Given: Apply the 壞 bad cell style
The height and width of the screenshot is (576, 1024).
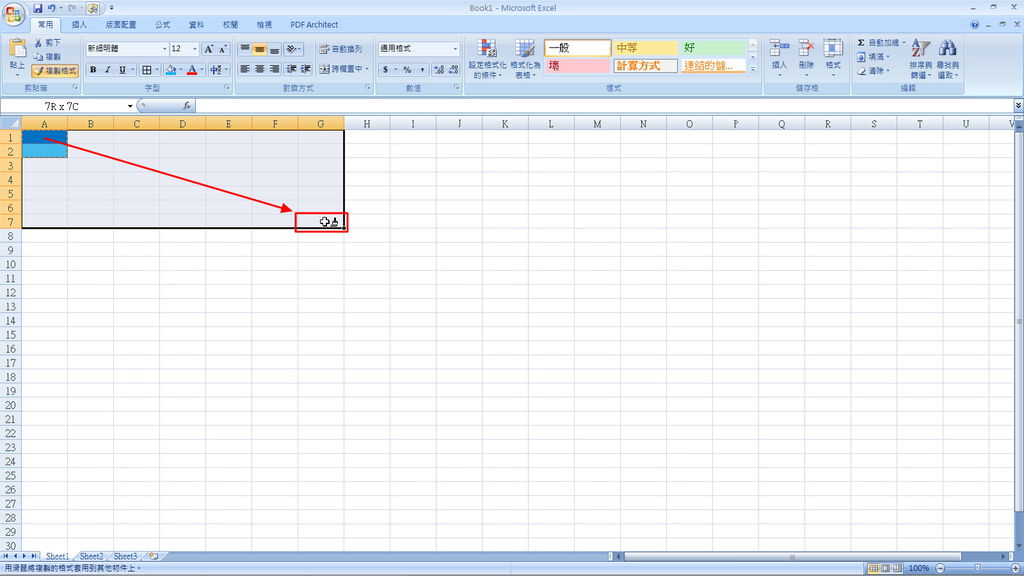Looking at the screenshot, I should click(577, 66).
